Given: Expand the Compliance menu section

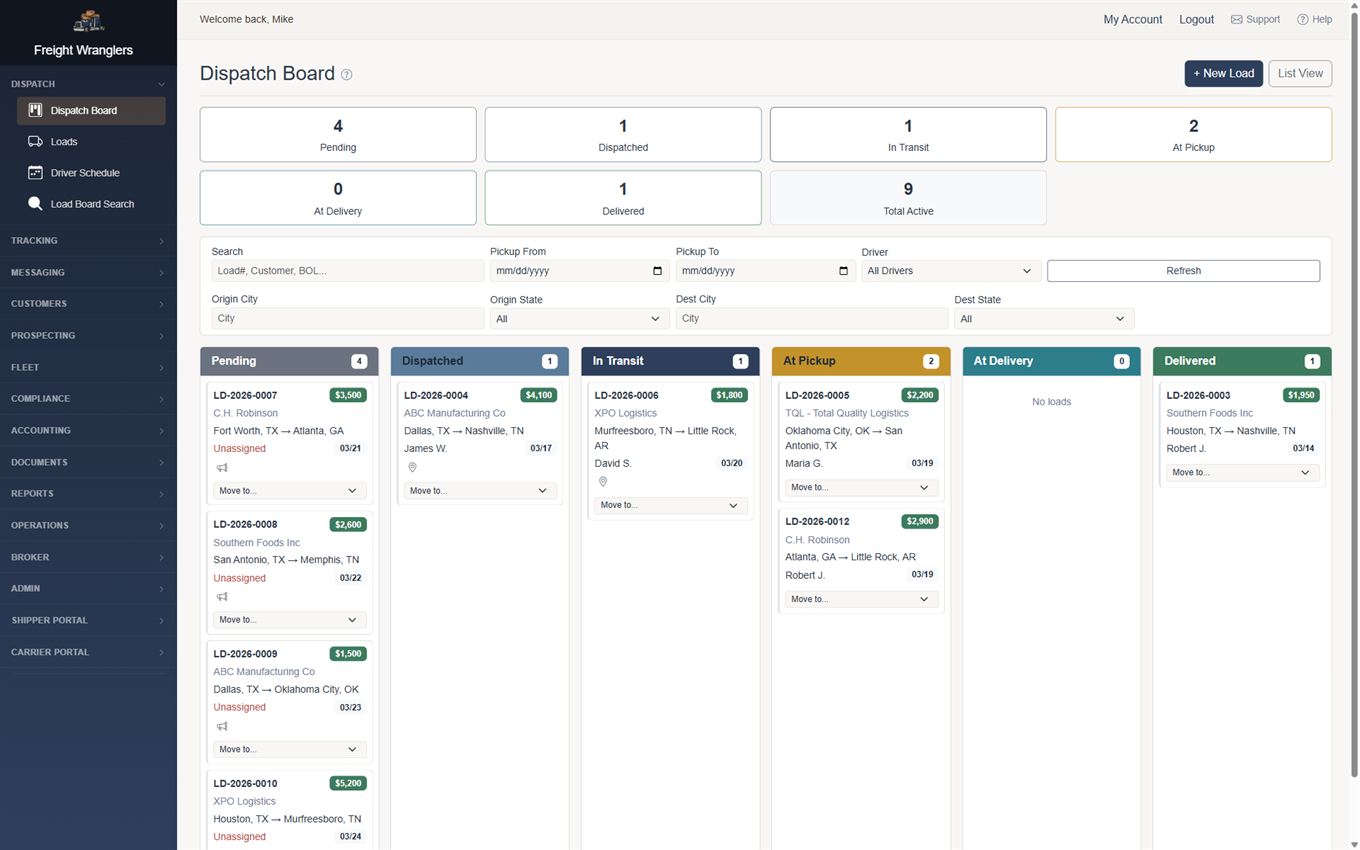Looking at the screenshot, I should (88, 399).
